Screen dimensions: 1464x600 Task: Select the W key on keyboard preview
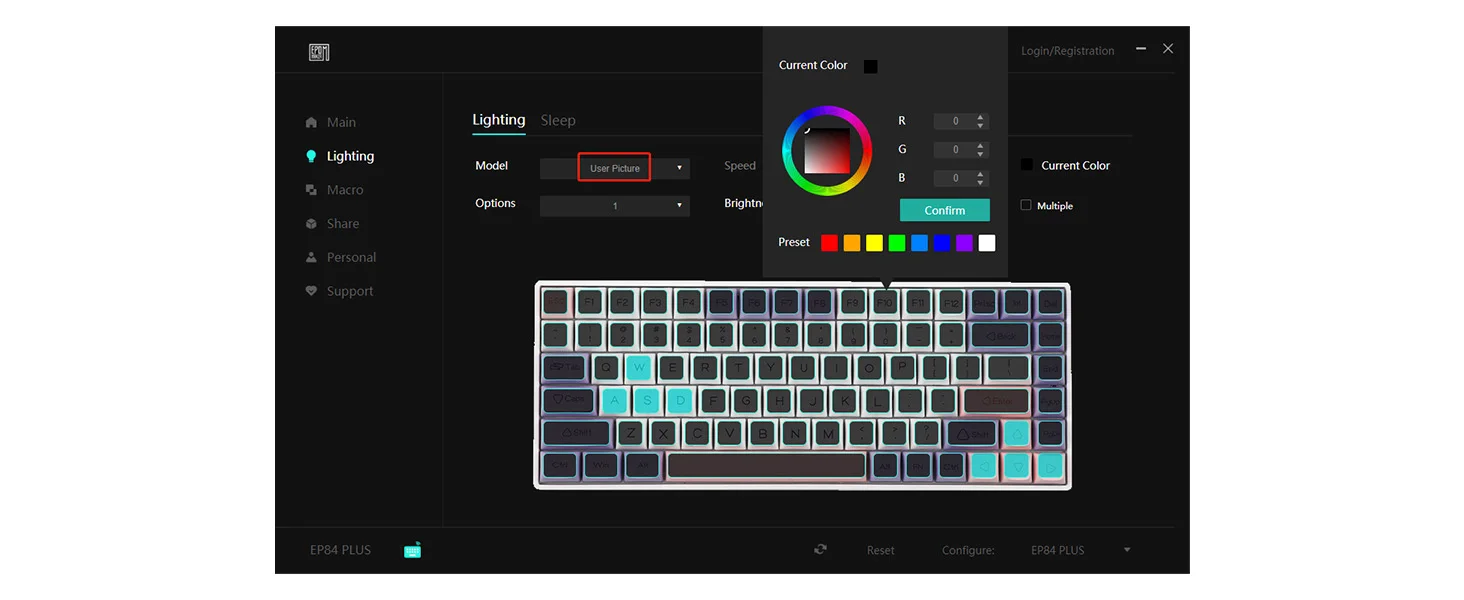point(638,367)
